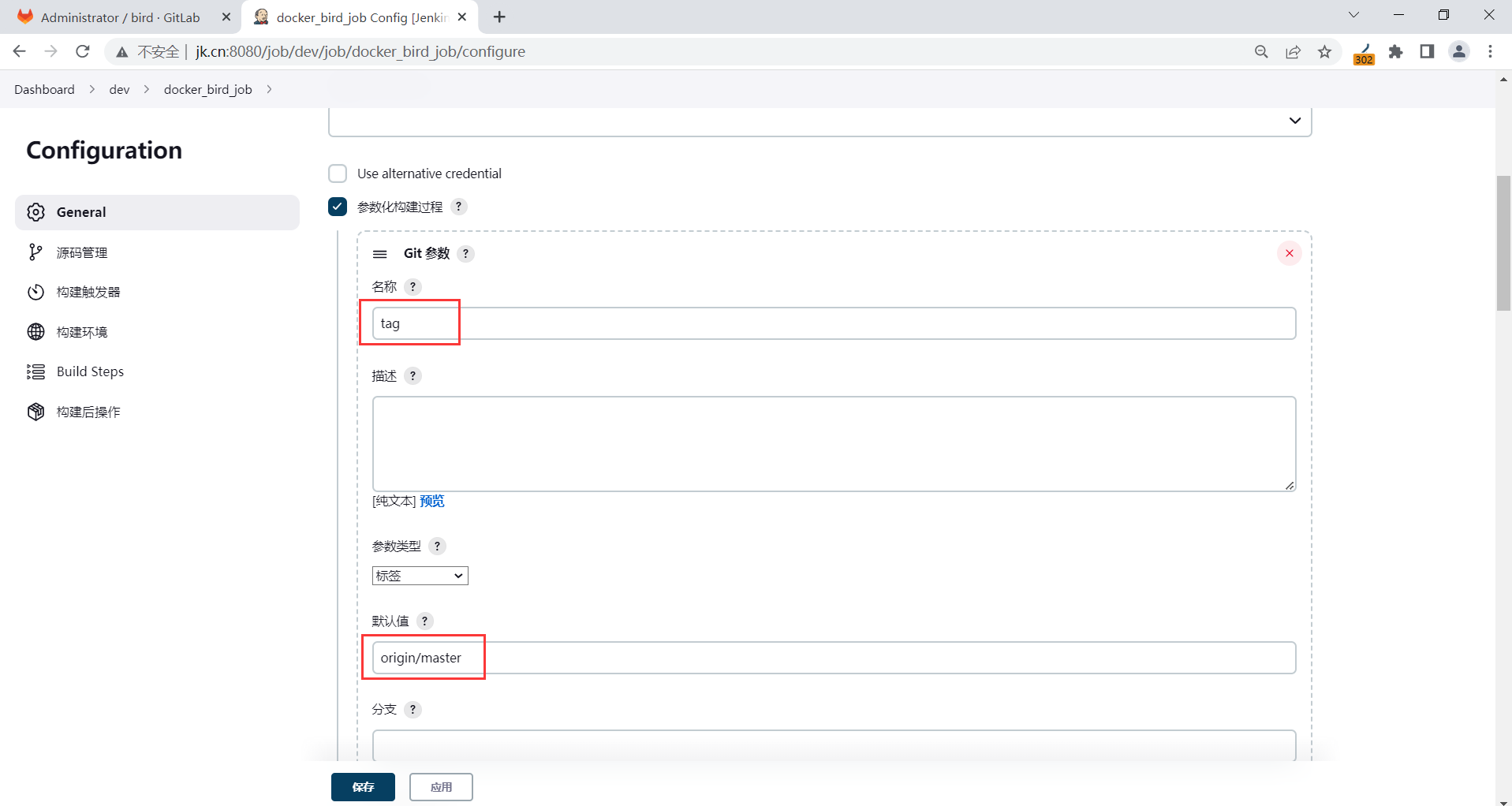Click the 构建环境 globe icon
Image resolution: width=1512 pixels, height=806 pixels.
[x=35, y=332]
